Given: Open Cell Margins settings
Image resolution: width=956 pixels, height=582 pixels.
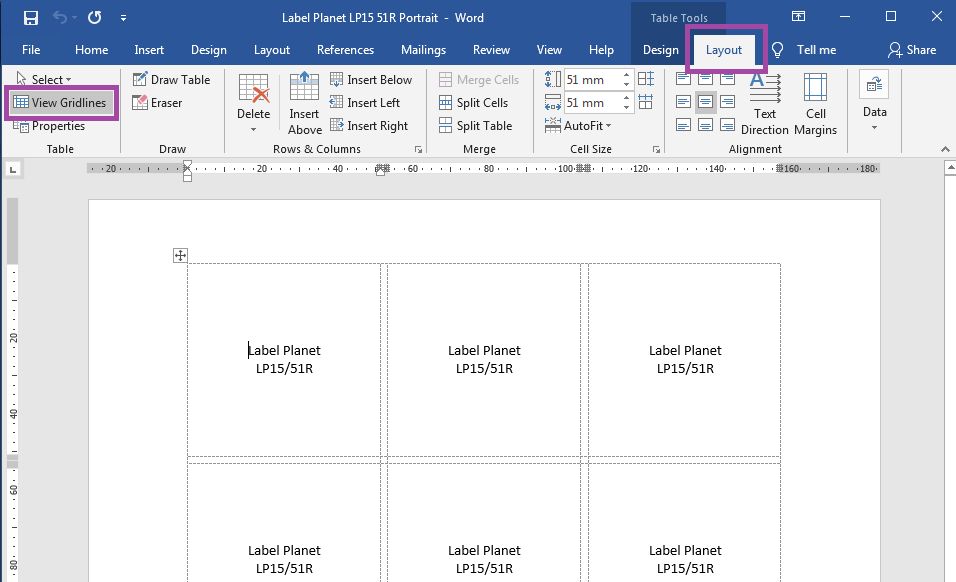Looking at the screenshot, I should (x=815, y=104).
